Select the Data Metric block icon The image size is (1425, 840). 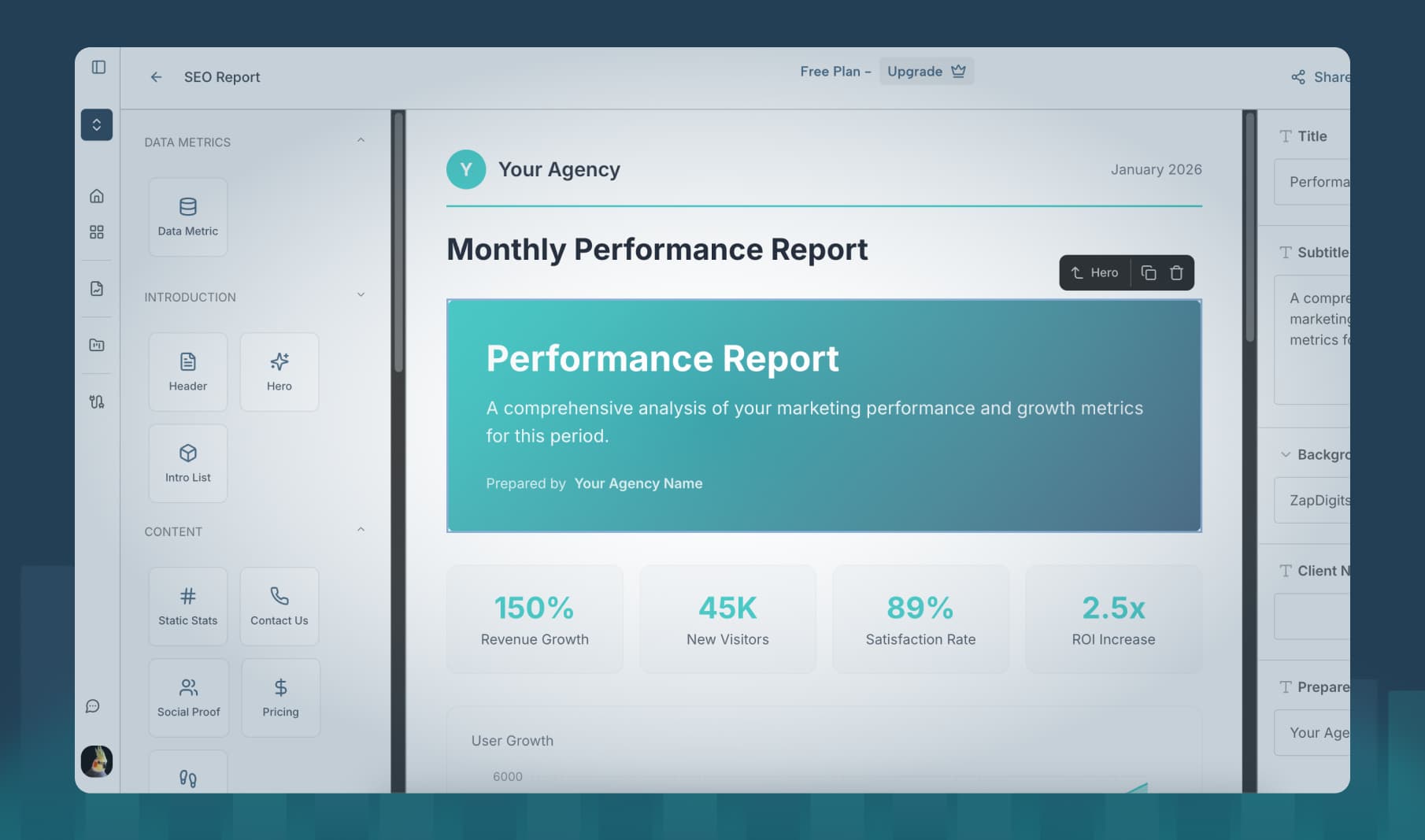[x=187, y=216]
